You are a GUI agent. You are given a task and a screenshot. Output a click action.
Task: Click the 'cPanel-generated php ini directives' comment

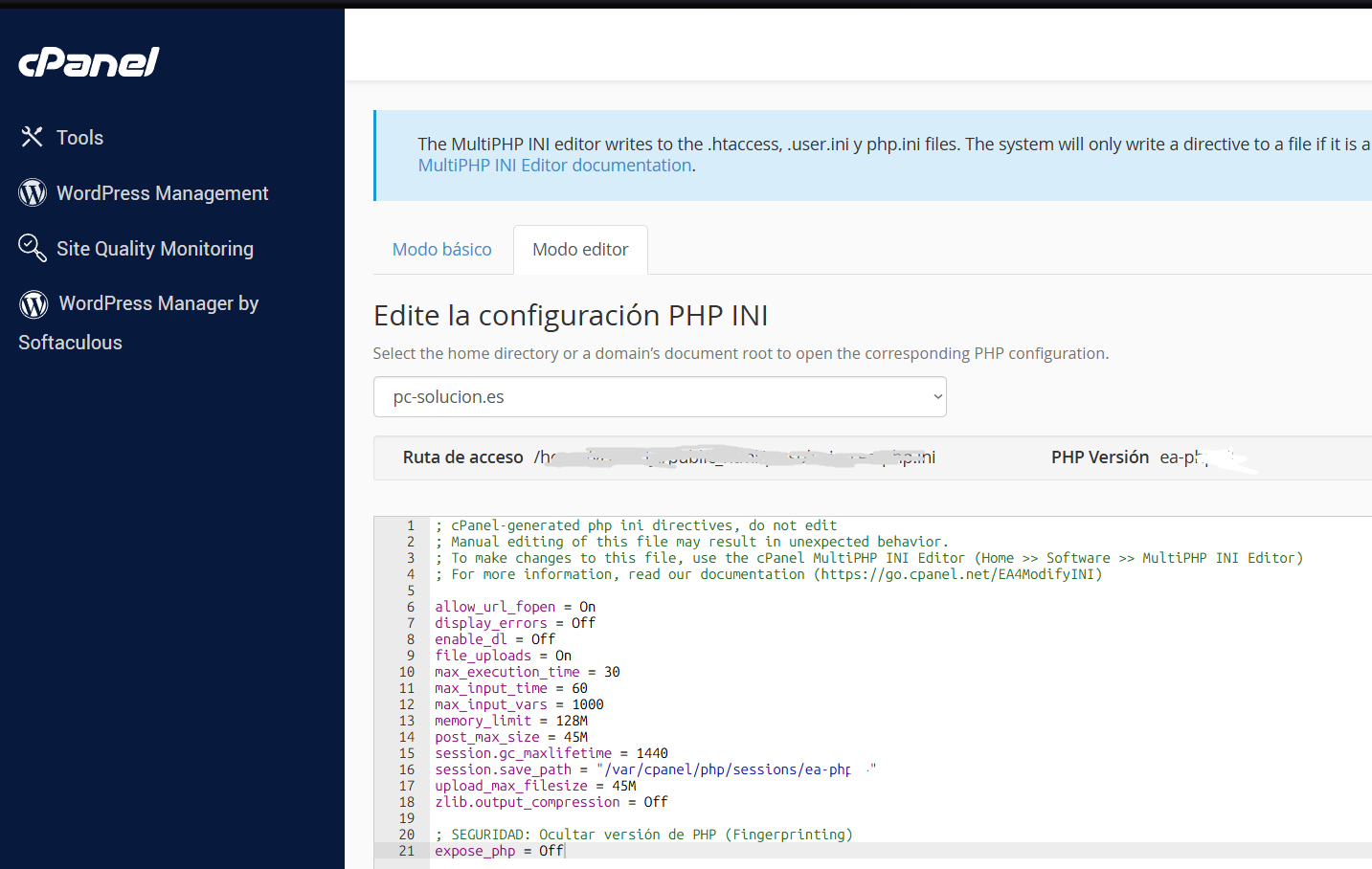coord(636,525)
